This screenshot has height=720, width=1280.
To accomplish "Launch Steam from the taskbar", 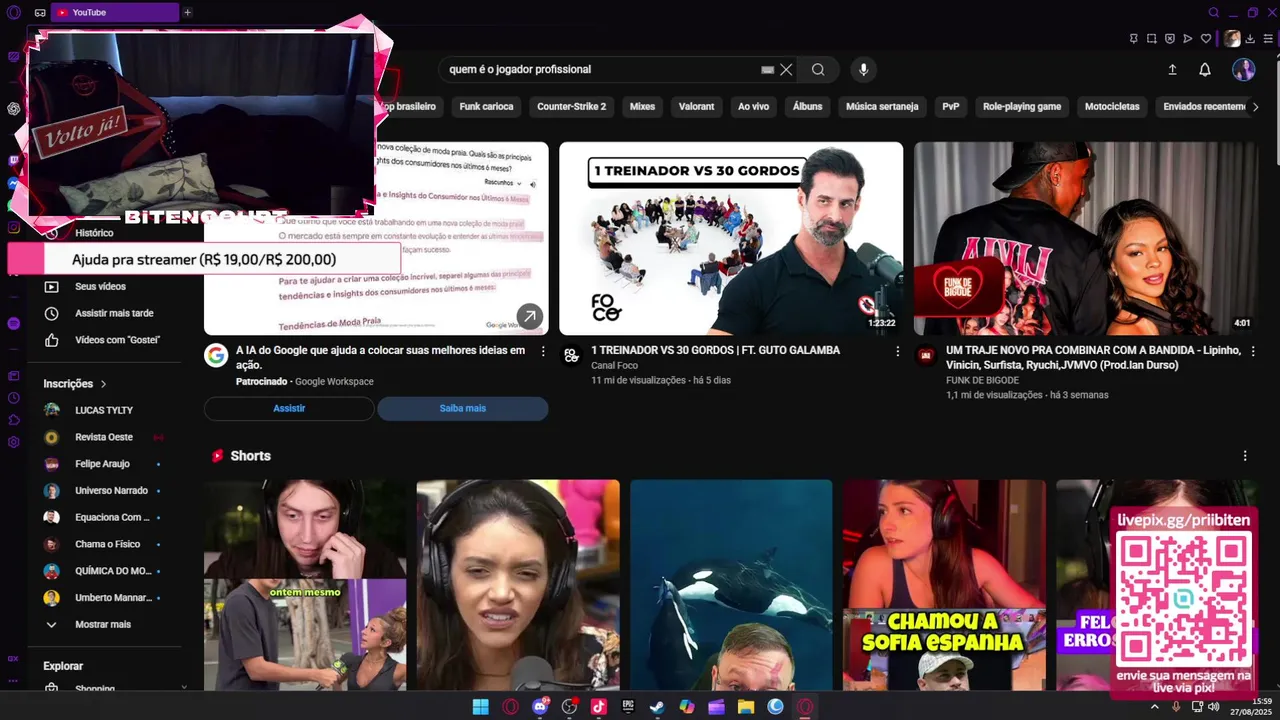I will [657, 707].
